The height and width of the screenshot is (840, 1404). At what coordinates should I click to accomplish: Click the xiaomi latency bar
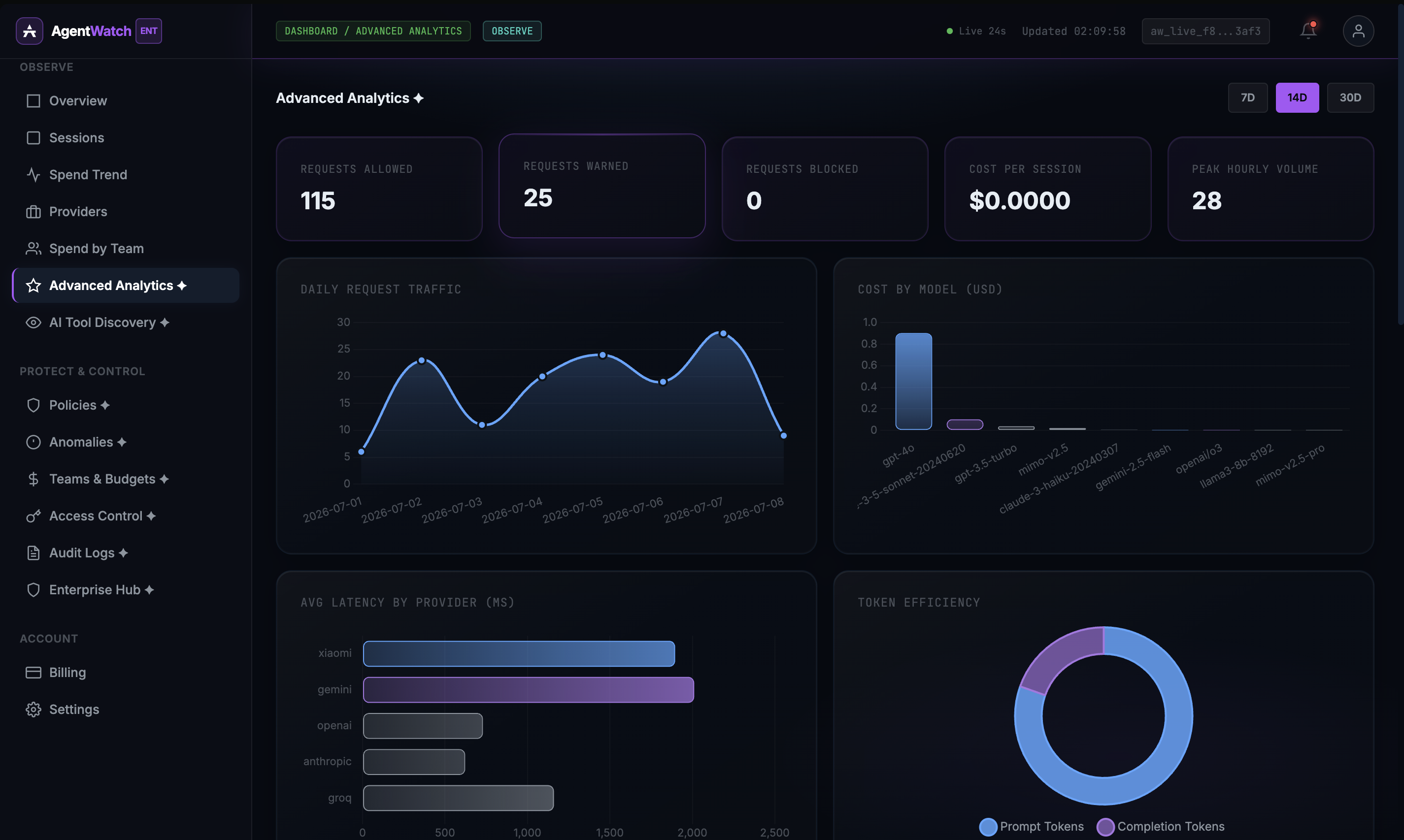519,653
